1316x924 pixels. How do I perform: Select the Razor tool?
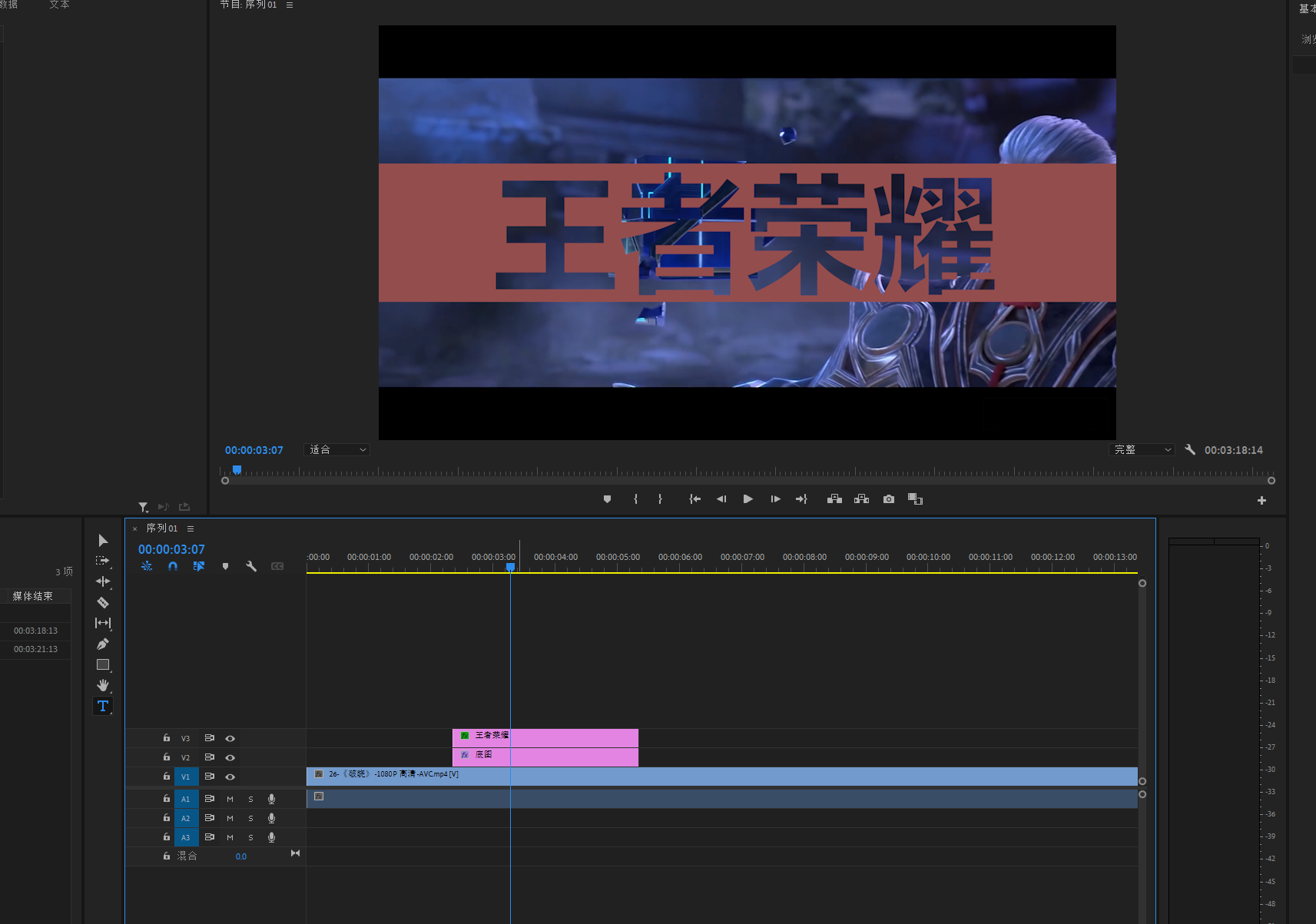click(x=103, y=603)
